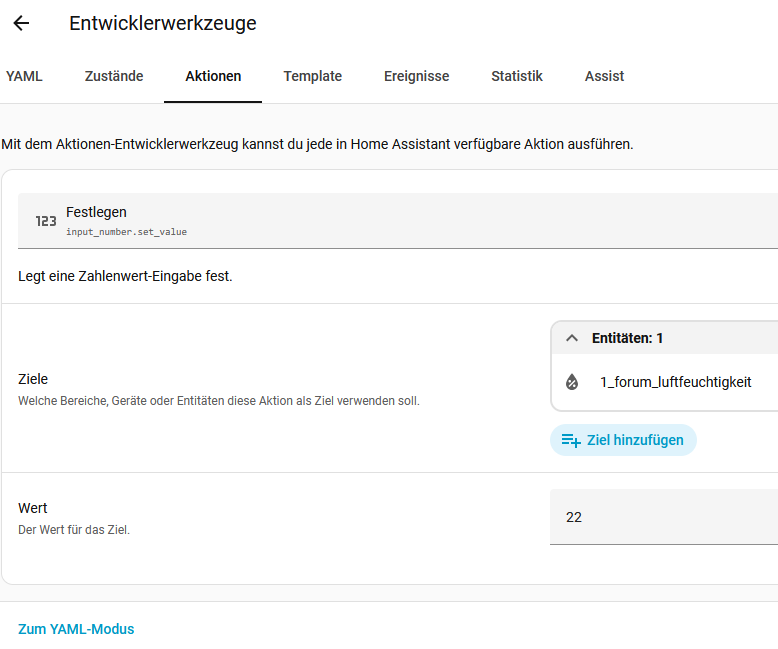This screenshot has height=649, width=778.
Task: Select the Aktionen tab
Action: [x=213, y=76]
